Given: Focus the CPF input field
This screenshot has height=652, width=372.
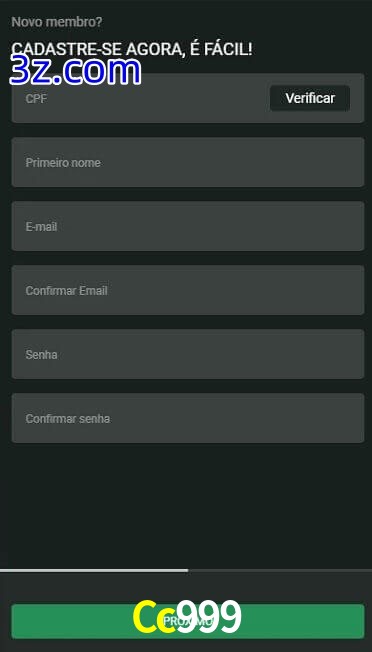Looking at the screenshot, I should pos(141,99).
